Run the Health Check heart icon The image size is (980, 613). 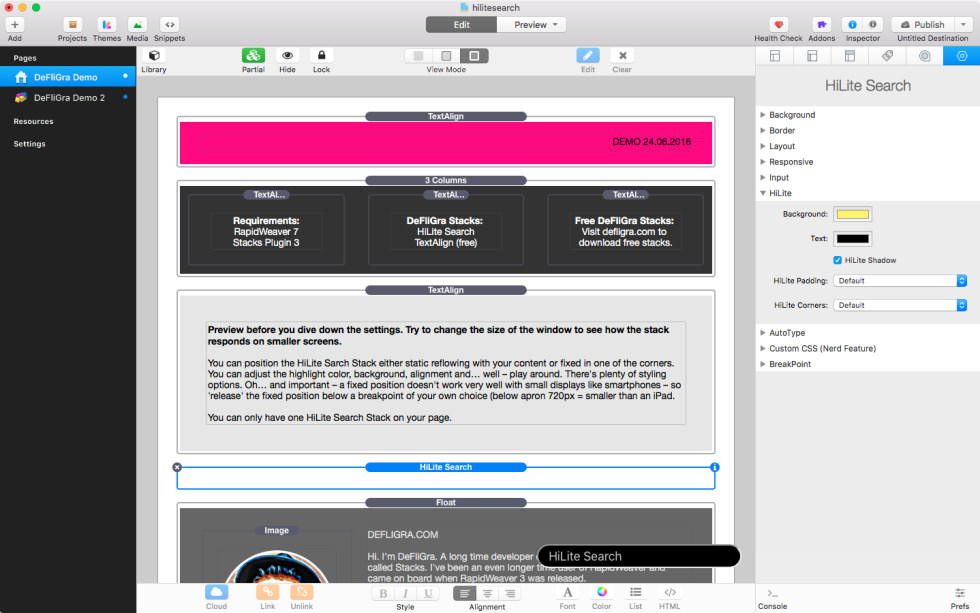(x=778, y=24)
